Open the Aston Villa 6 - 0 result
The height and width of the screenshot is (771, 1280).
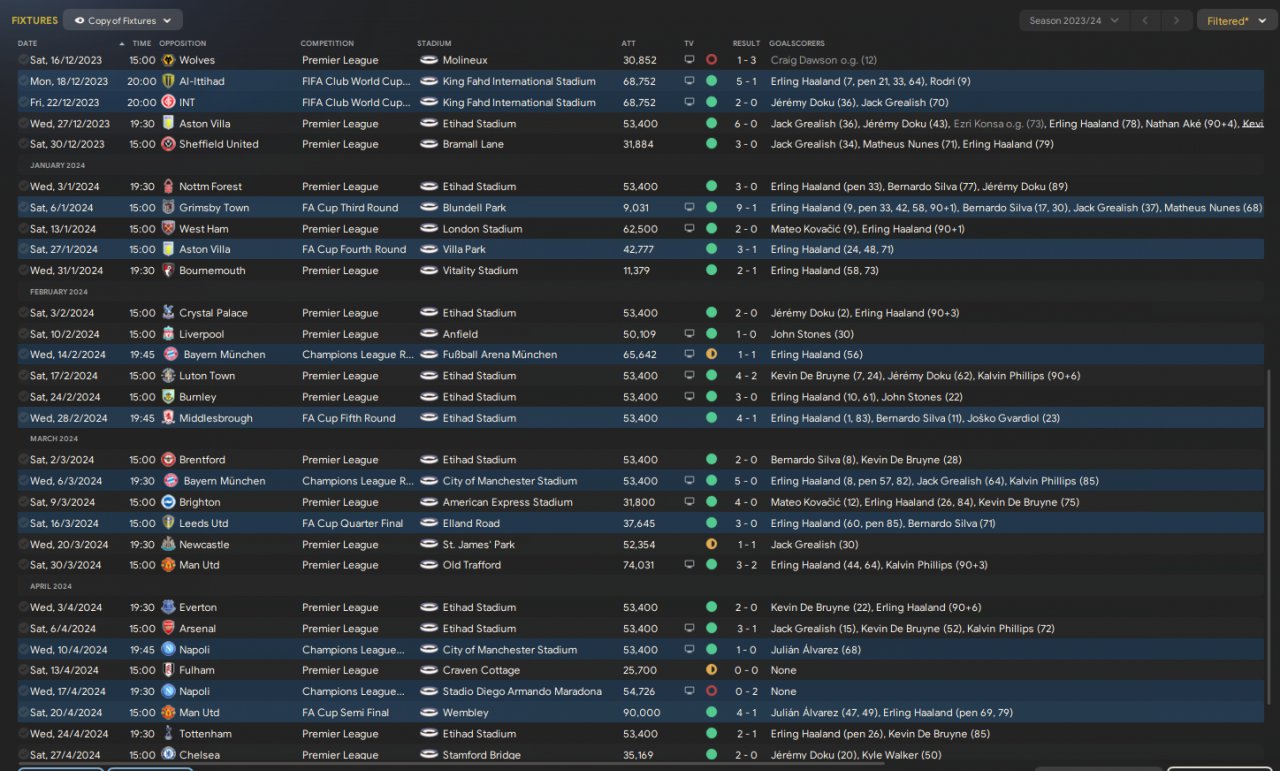(x=746, y=124)
